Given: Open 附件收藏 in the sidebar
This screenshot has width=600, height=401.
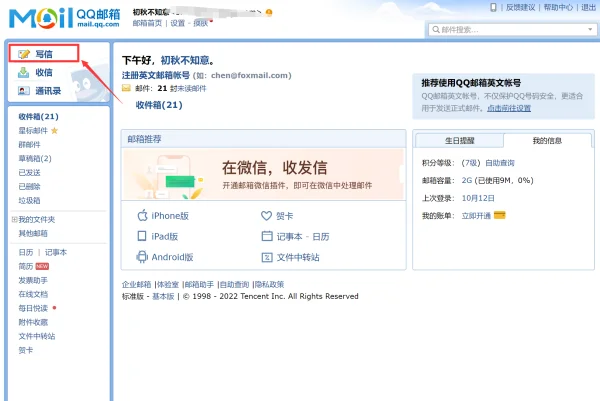Looking at the screenshot, I should 33,322.
